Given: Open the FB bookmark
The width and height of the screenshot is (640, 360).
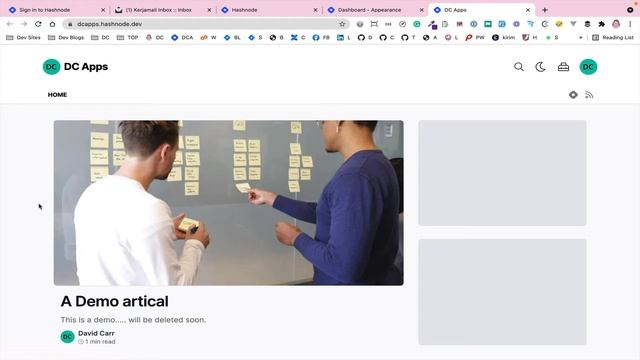Looking at the screenshot, I should 321,37.
